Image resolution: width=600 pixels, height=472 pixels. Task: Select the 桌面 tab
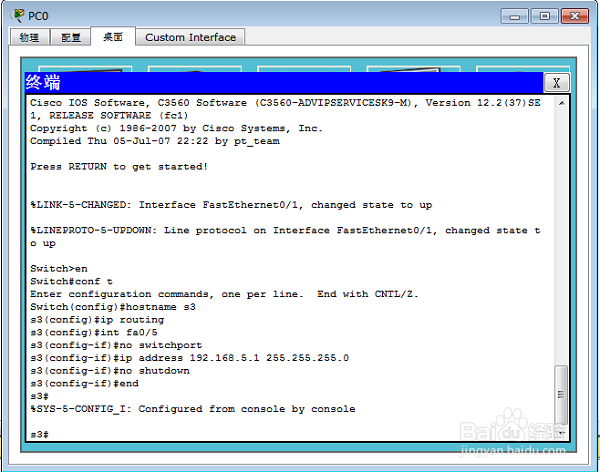click(x=113, y=37)
